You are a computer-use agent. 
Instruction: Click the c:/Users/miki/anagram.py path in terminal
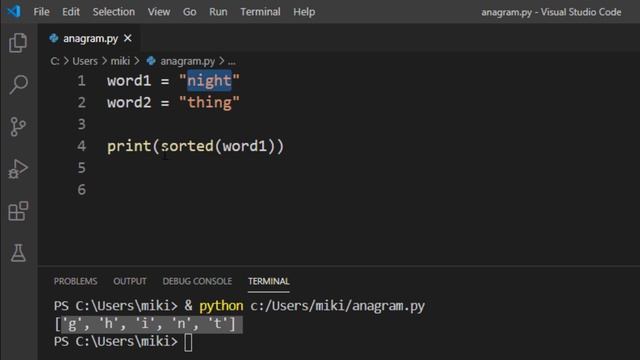tap(338, 306)
